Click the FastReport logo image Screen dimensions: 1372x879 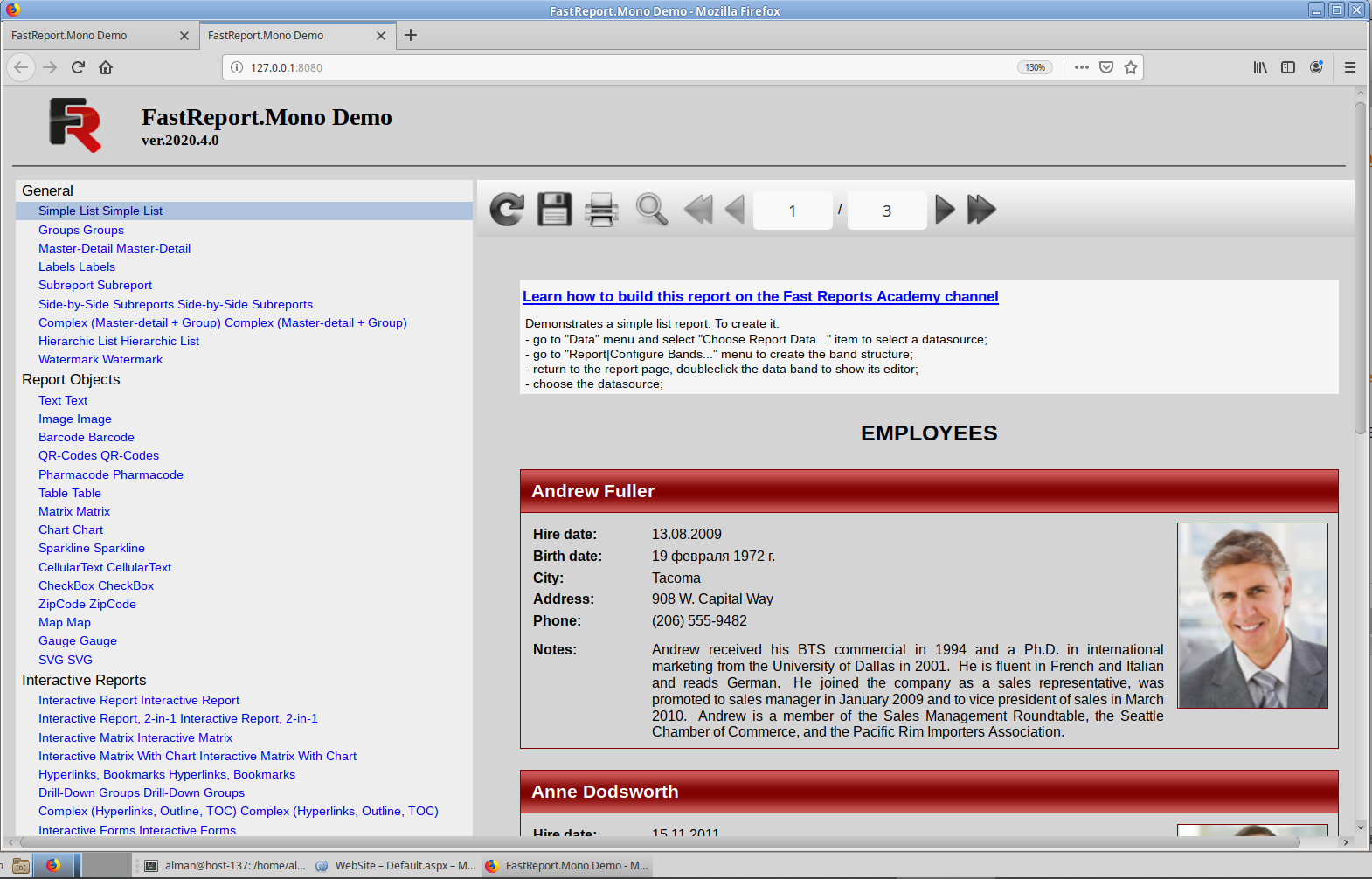point(75,125)
